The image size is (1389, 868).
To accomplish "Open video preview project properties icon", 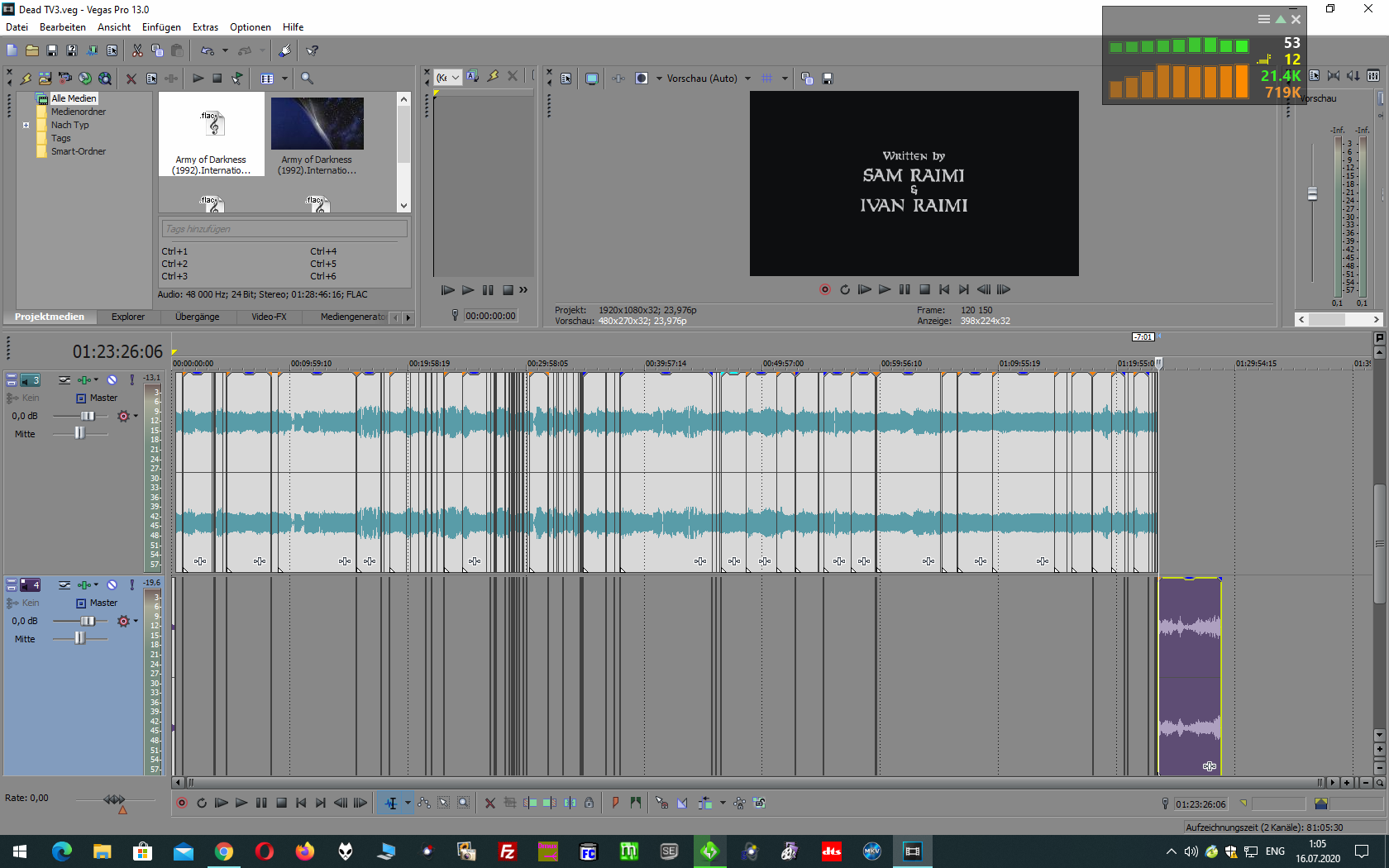I will 566,79.
